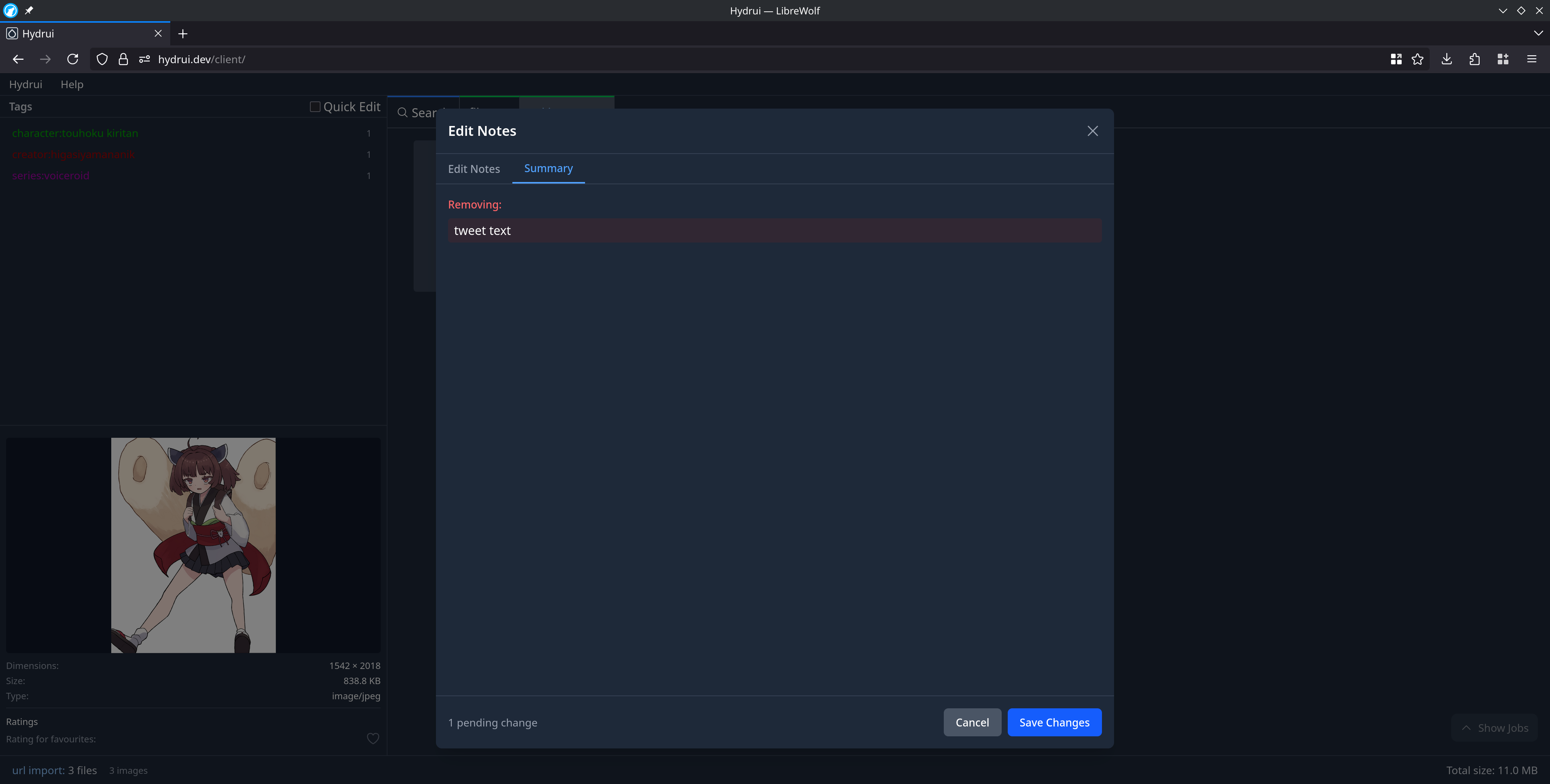Open the Help menu
This screenshot has width=1550, height=784.
point(72,84)
